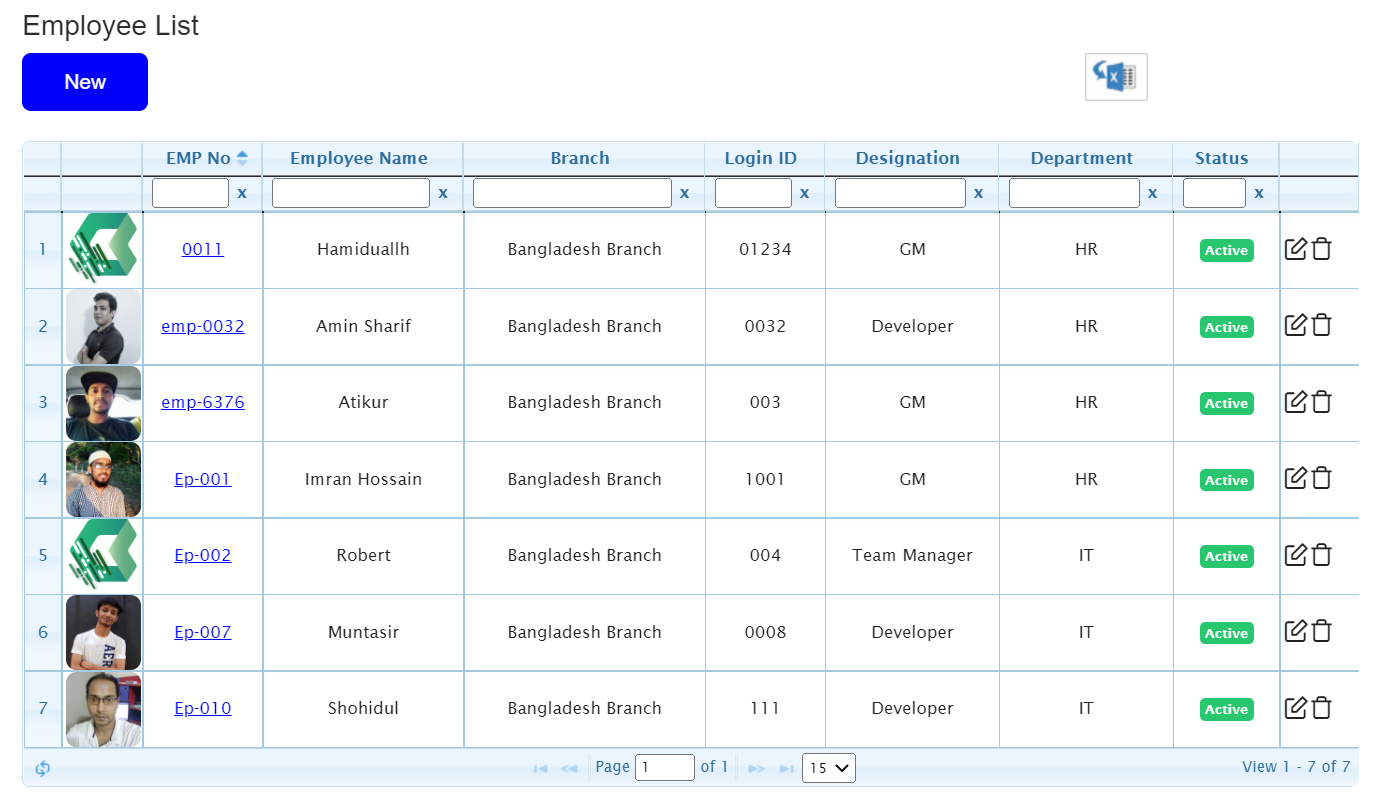Click Muntasir's profile photo thumbnail
The width and height of the screenshot is (1399, 804).
[103, 632]
